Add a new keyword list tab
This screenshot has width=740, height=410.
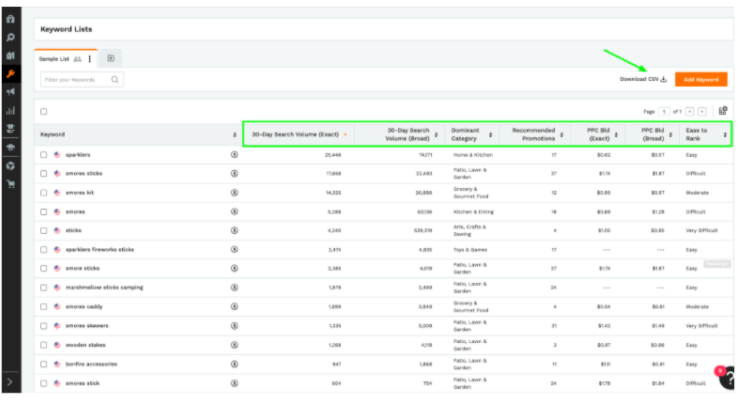(111, 58)
